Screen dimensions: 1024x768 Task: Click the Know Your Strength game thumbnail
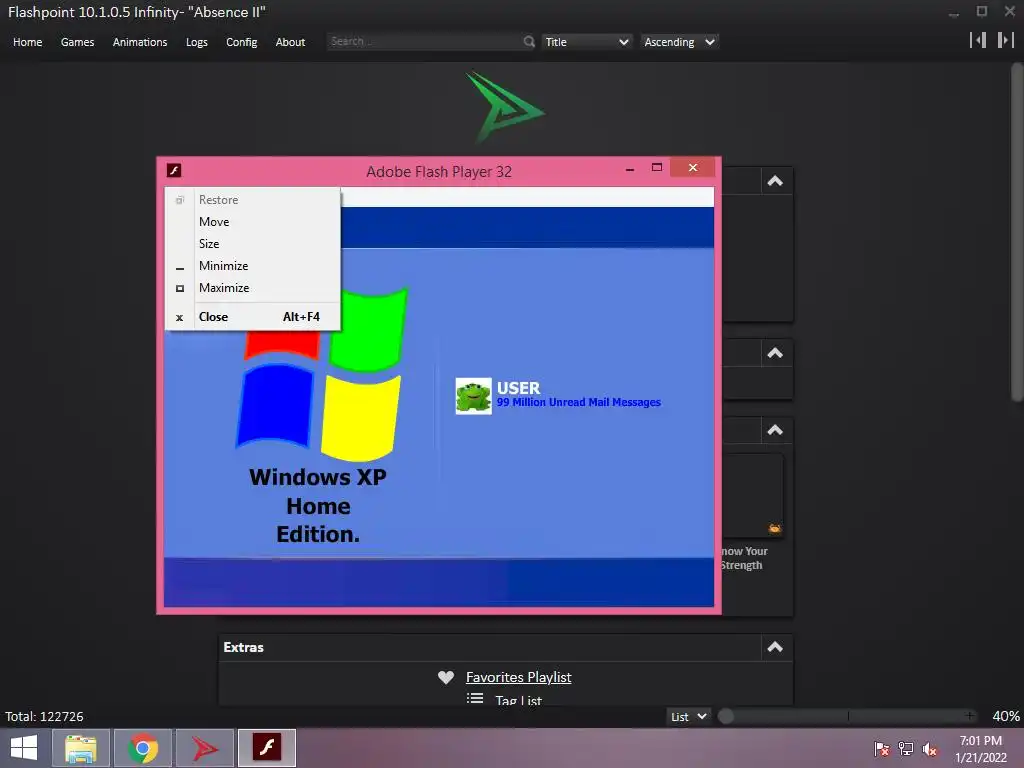[x=754, y=495]
